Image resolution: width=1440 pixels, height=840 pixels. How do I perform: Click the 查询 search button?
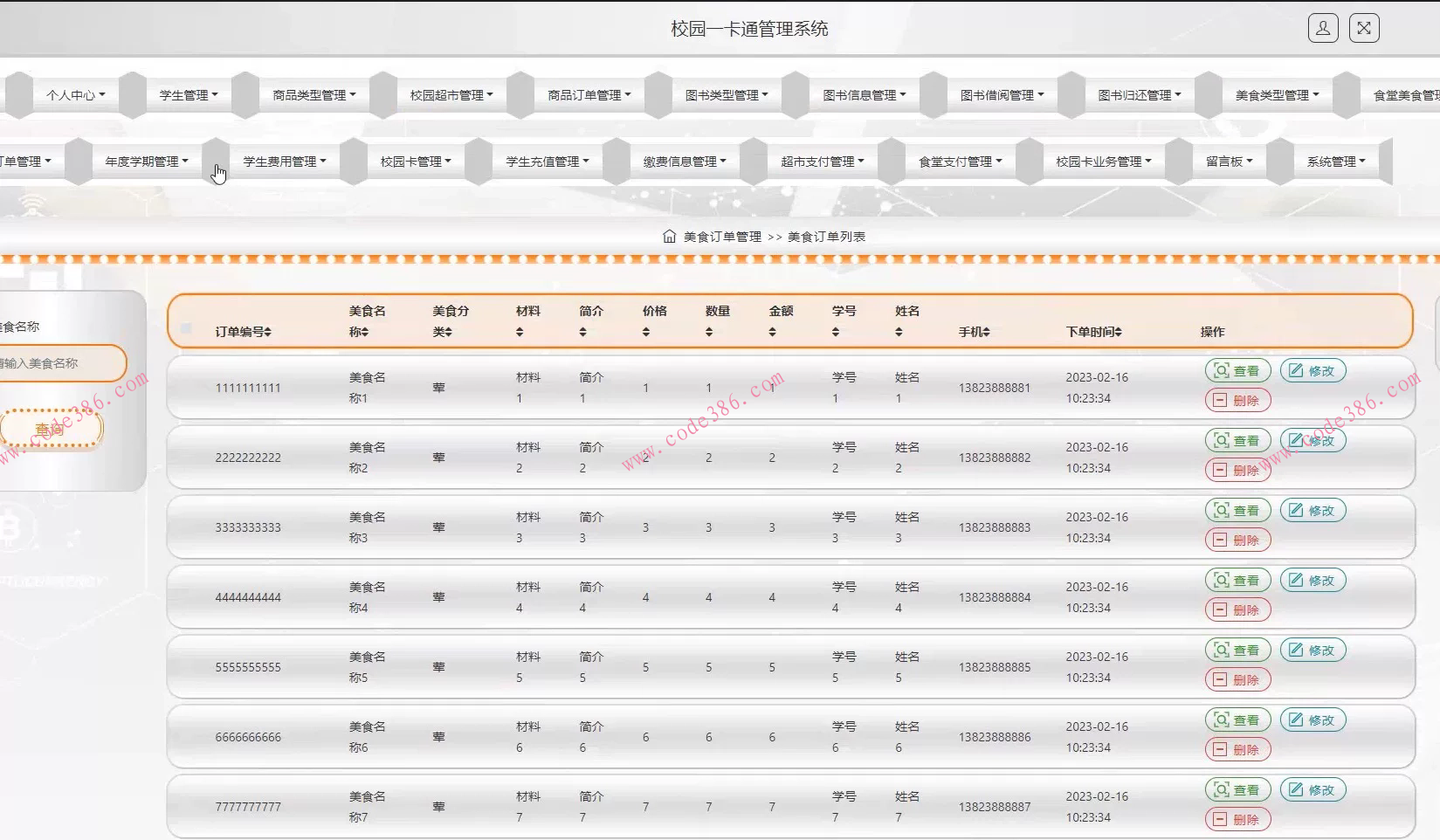coord(51,429)
